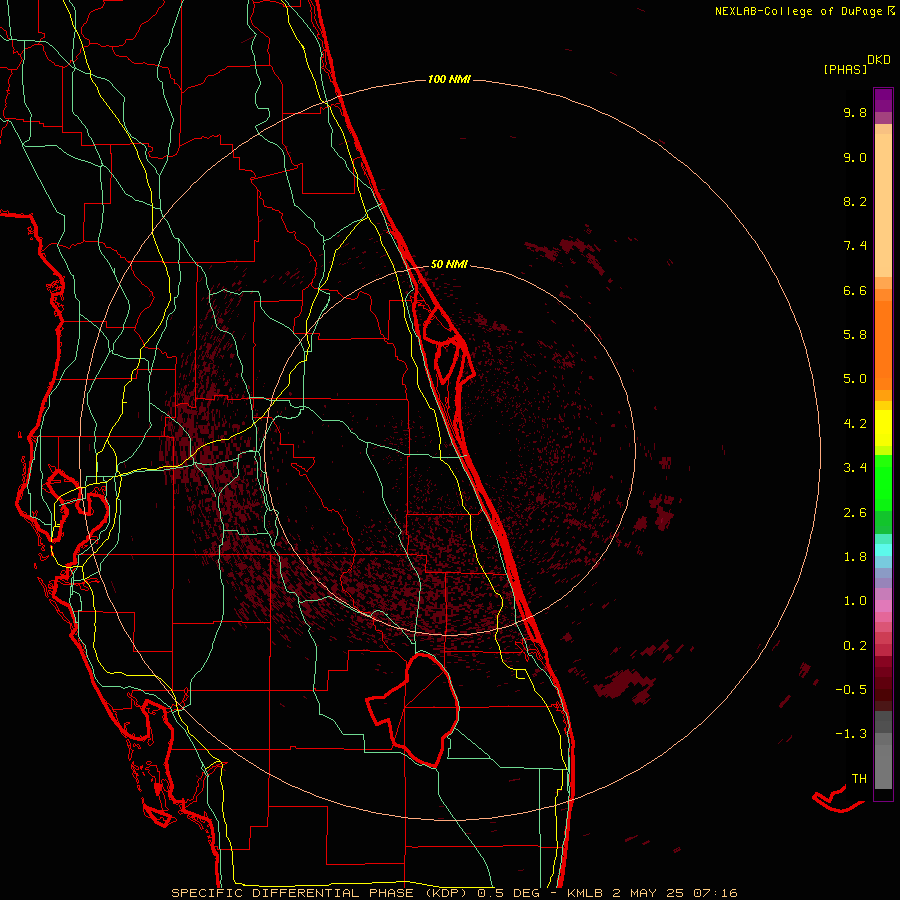Click the 9.0 scale value
900x900 pixels.
point(855,157)
